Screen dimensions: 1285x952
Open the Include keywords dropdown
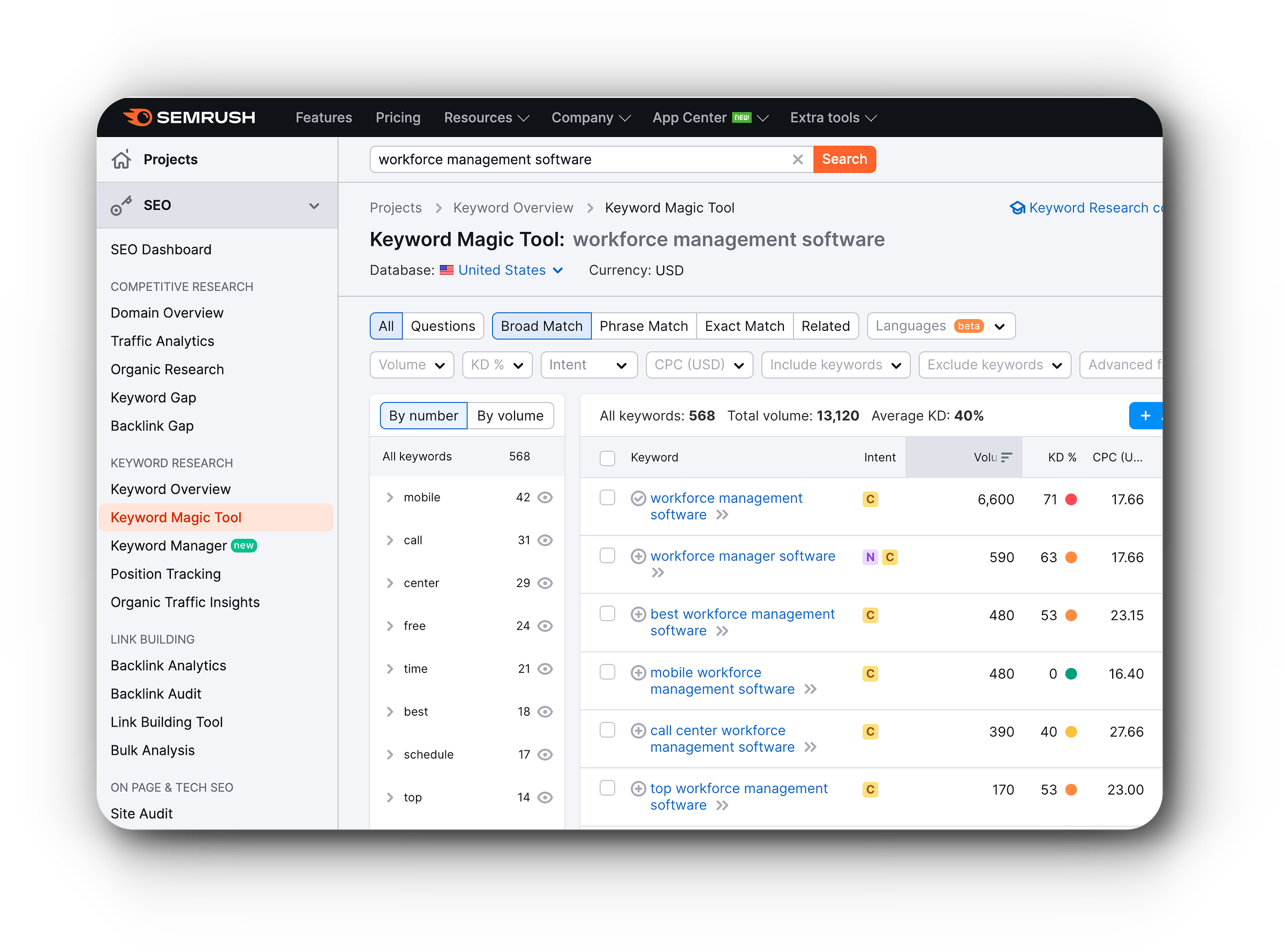[836, 365]
